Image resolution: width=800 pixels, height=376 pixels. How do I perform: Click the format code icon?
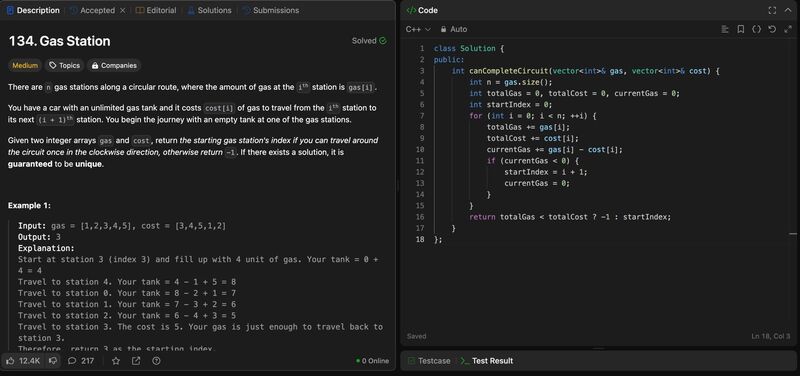pos(724,30)
